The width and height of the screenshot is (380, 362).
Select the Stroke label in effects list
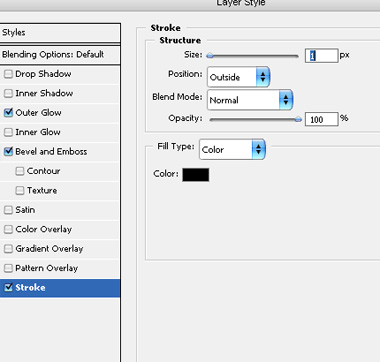(x=30, y=287)
